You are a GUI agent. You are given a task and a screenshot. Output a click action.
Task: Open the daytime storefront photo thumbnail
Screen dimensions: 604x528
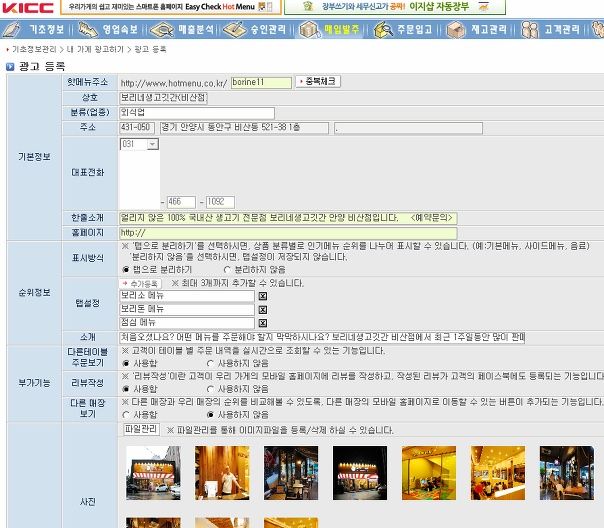(x=153, y=473)
